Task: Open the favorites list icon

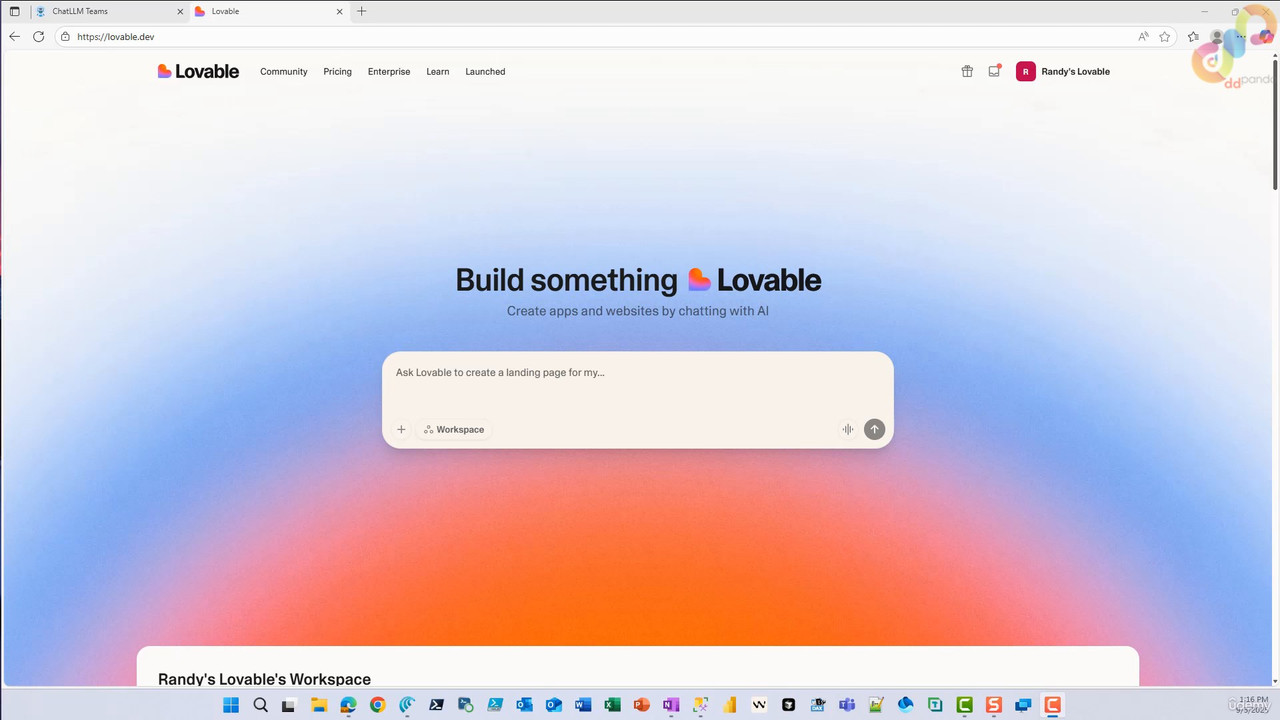Action: point(1193,36)
